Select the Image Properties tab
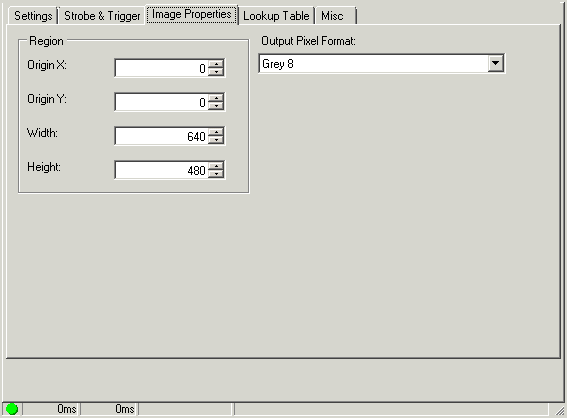Viewport: 567px width, 418px height. tap(192, 14)
